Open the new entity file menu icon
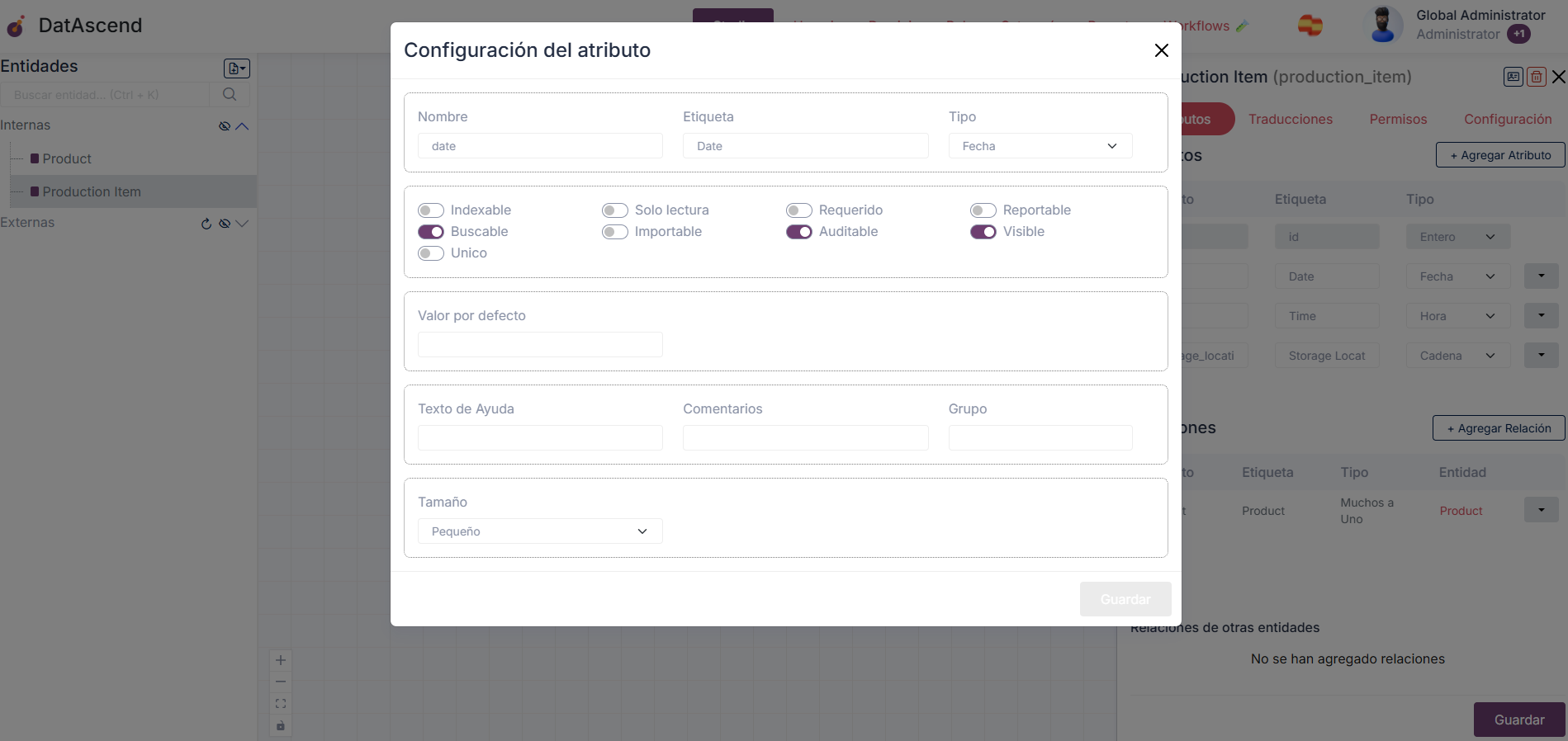The image size is (1568, 741). point(237,68)
